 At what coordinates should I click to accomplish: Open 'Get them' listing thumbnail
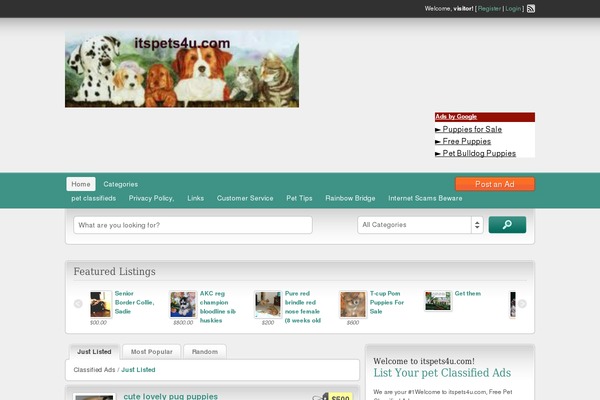pyautogui.click(x=438, y=301)
